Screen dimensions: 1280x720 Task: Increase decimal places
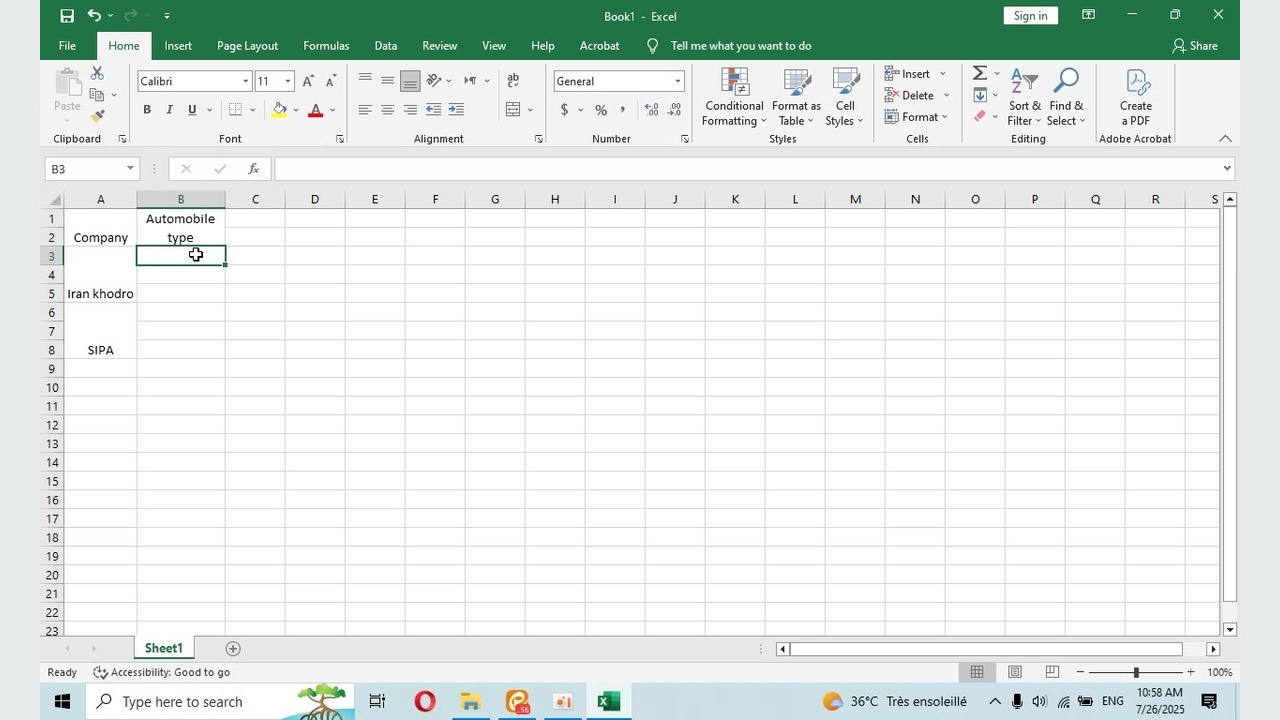click(x=652, y=110)
